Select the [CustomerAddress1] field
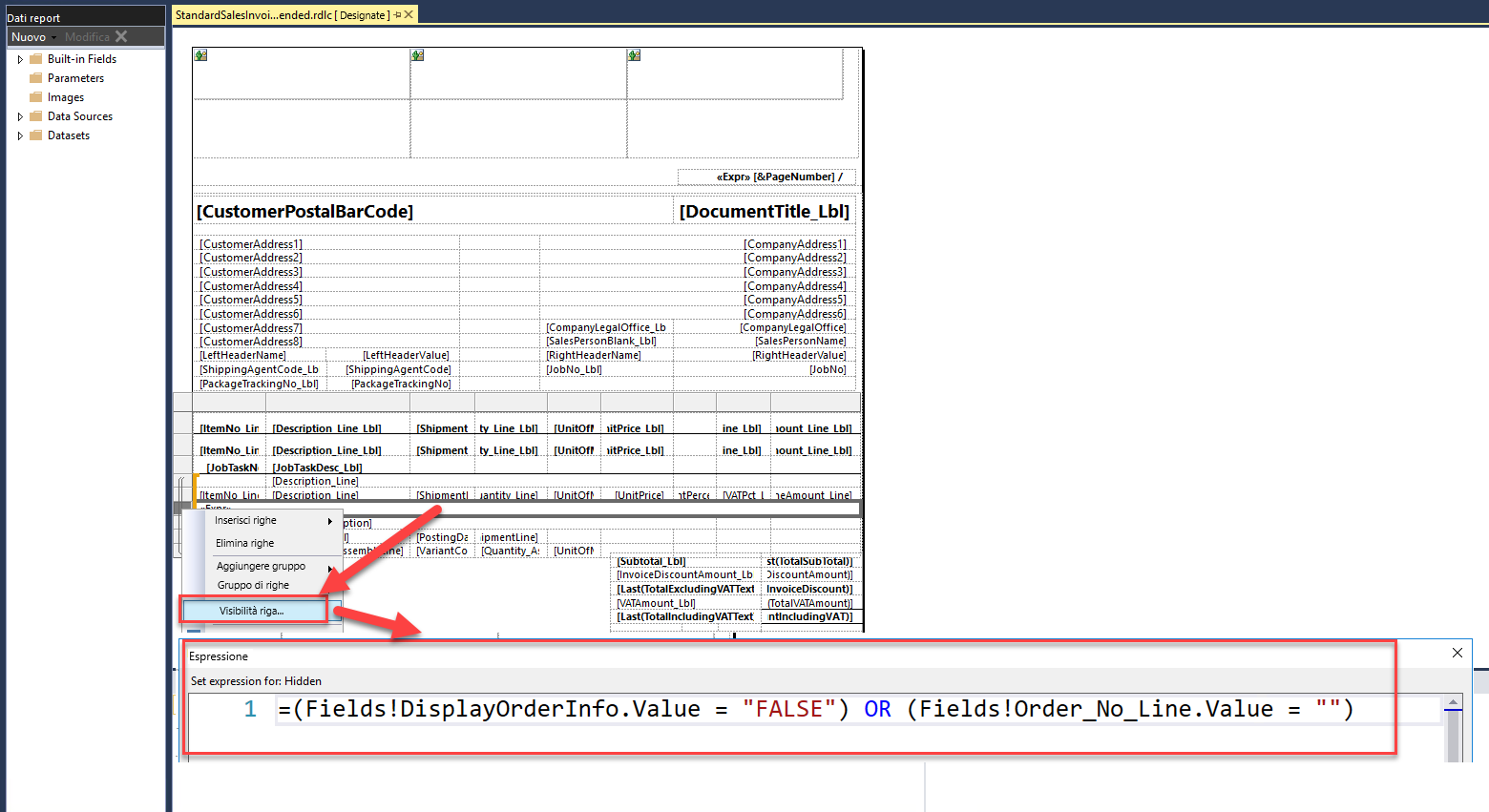The width and height of the screenshot is (1489, 812). [327, 244]
